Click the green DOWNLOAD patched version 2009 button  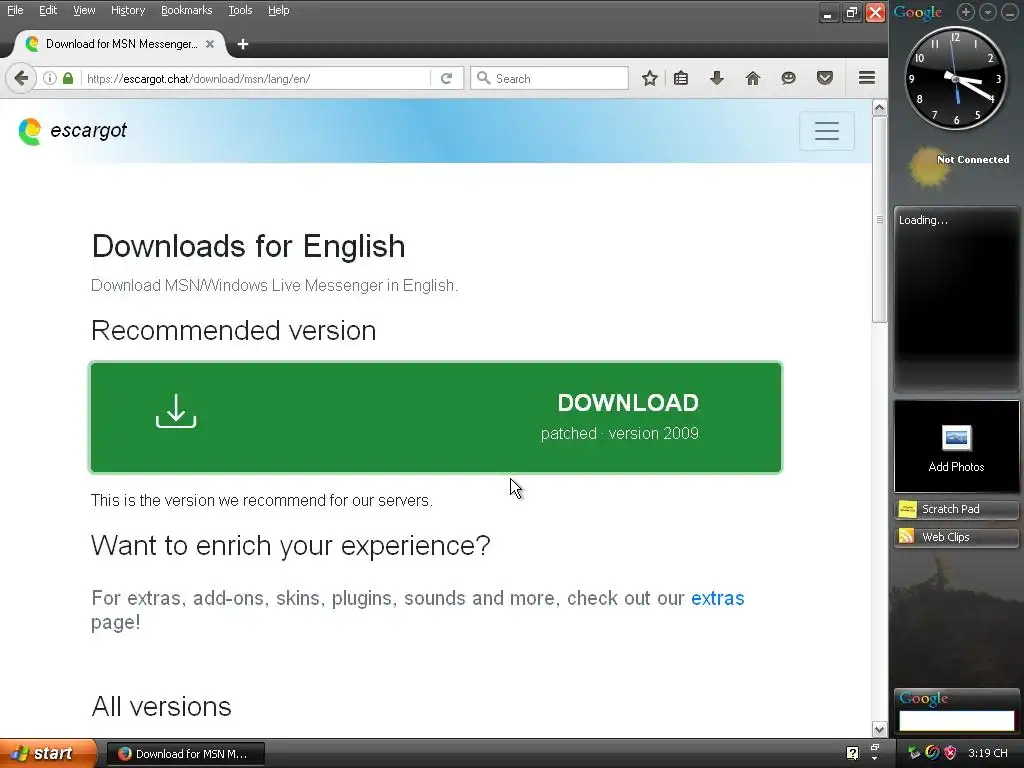[x=436, y=417]
